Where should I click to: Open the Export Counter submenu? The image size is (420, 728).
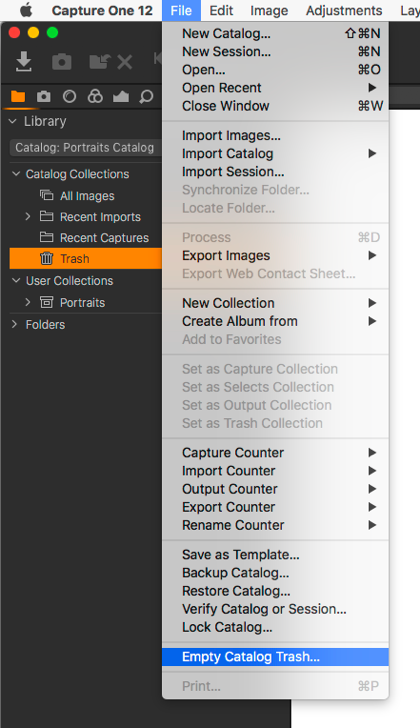[x=275, y=507]
